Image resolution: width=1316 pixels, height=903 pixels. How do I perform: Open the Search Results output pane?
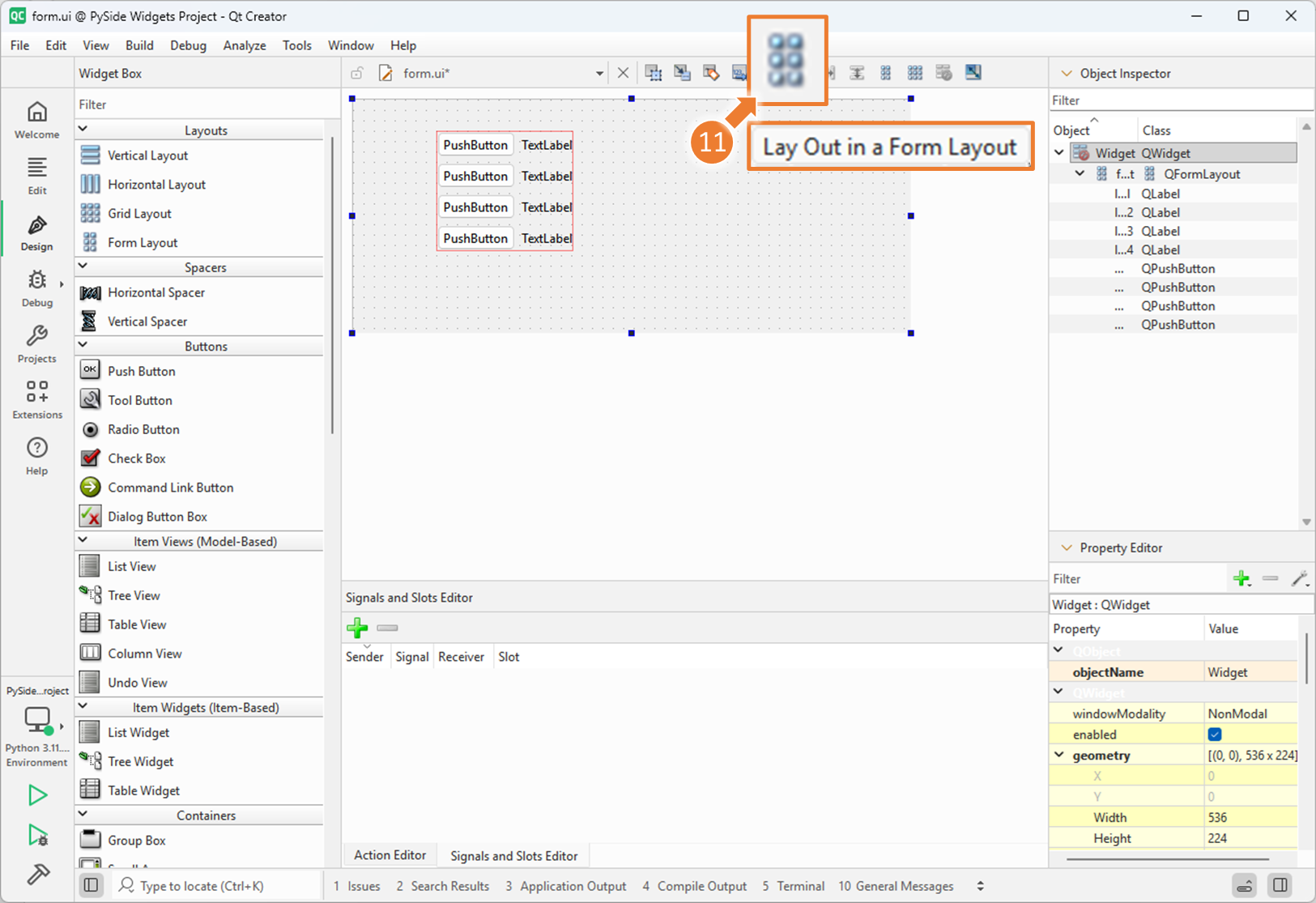point(443,886)
